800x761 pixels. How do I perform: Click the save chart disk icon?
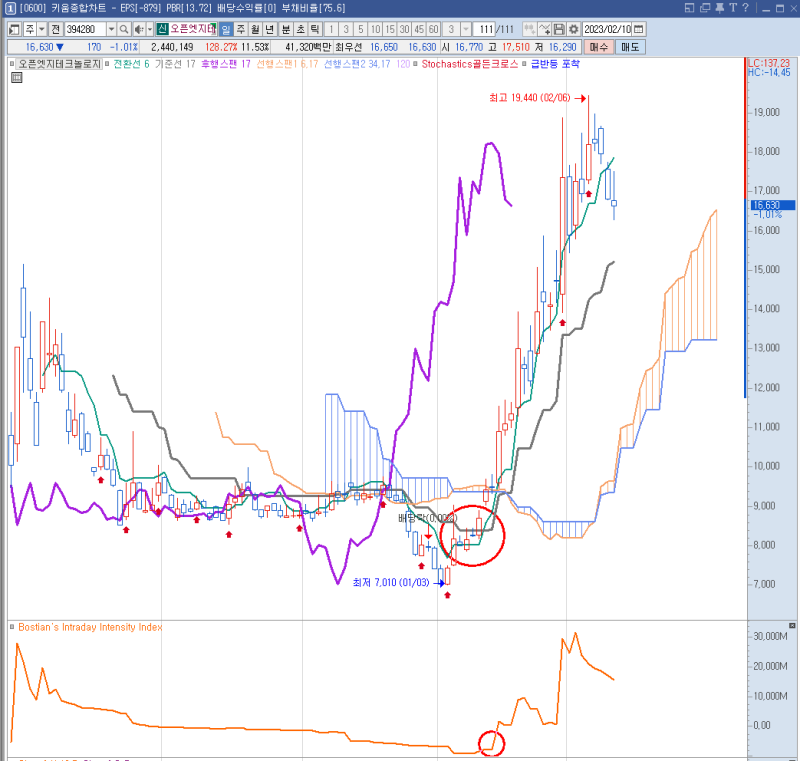coord(557,30)
